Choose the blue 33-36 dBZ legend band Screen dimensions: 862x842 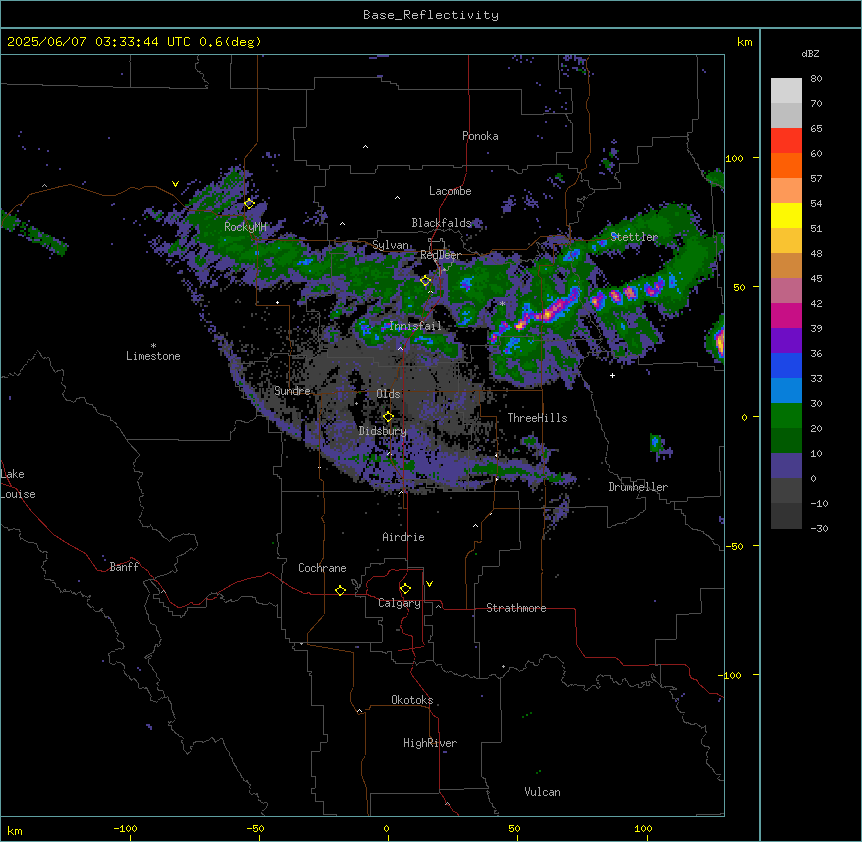click(786, 365)
